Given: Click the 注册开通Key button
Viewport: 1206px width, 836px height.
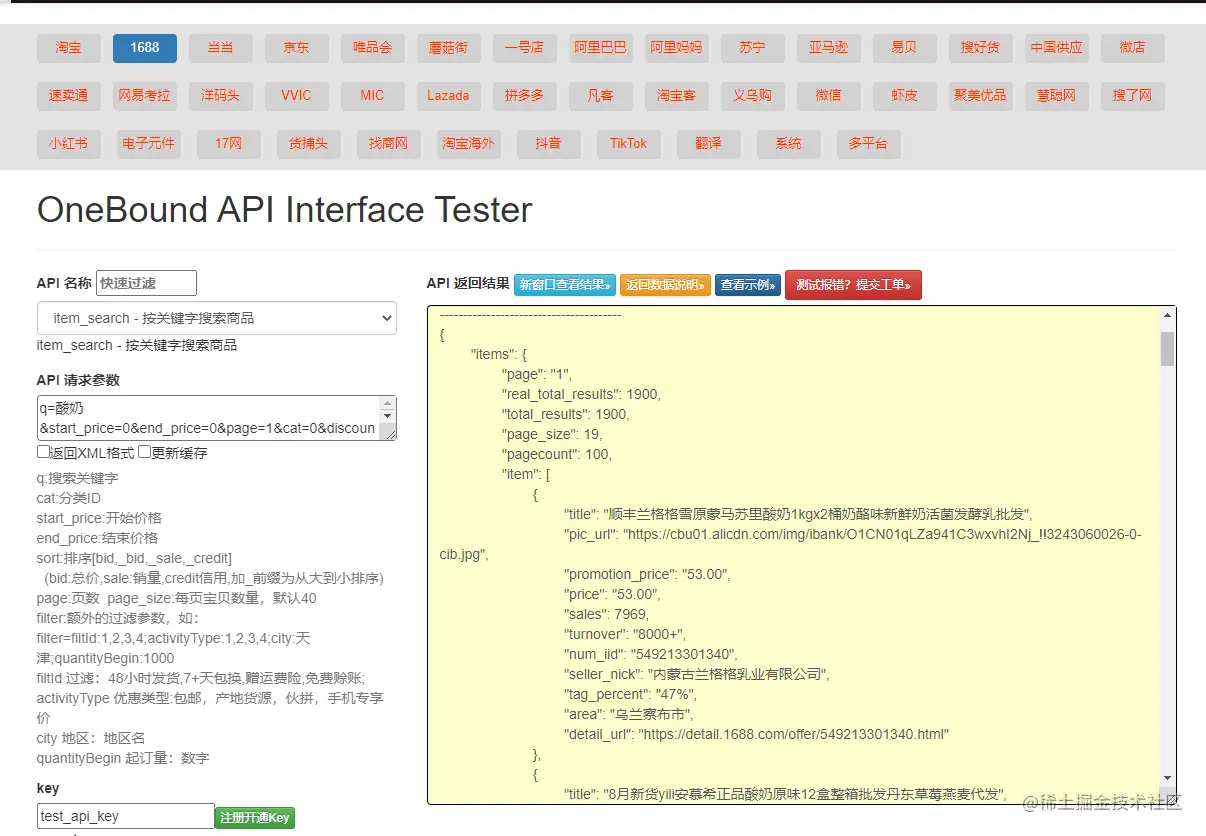Looking at the screenshot, I should point(255,818).
